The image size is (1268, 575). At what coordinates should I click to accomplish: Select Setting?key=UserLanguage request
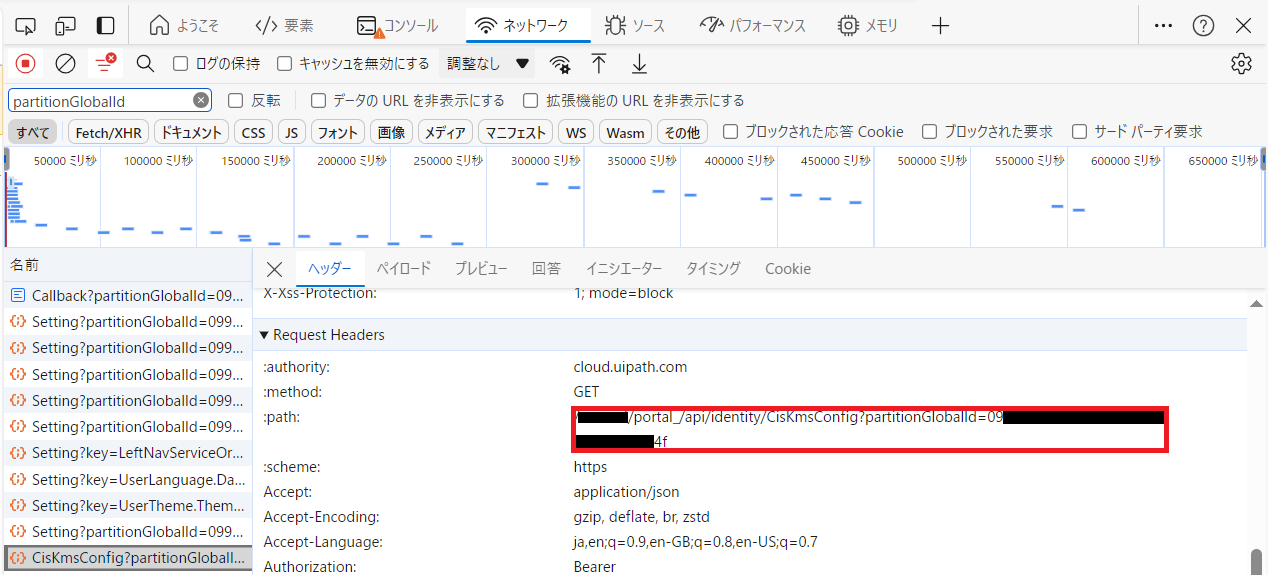(x=126, y=479)
